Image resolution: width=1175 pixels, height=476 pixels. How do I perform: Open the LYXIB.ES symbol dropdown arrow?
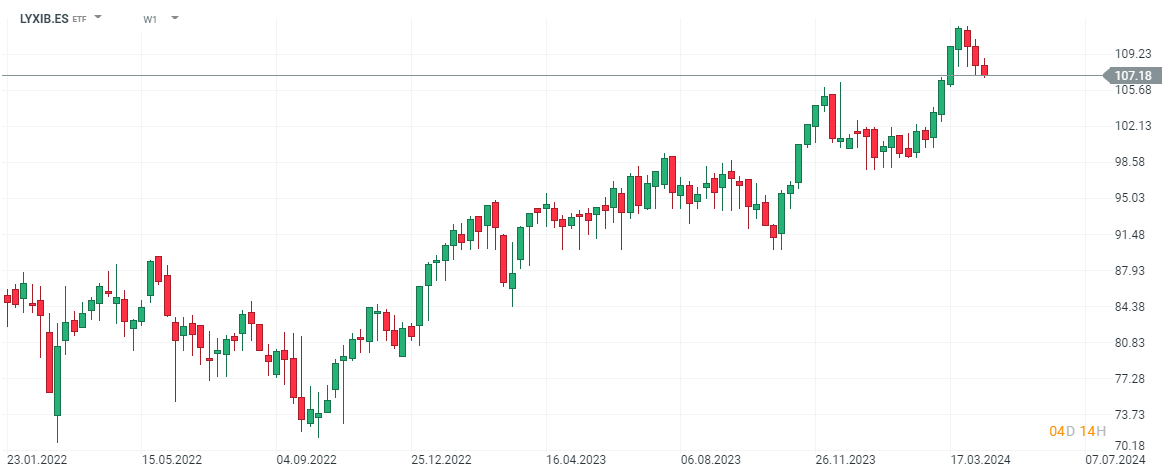pos(98,18)
